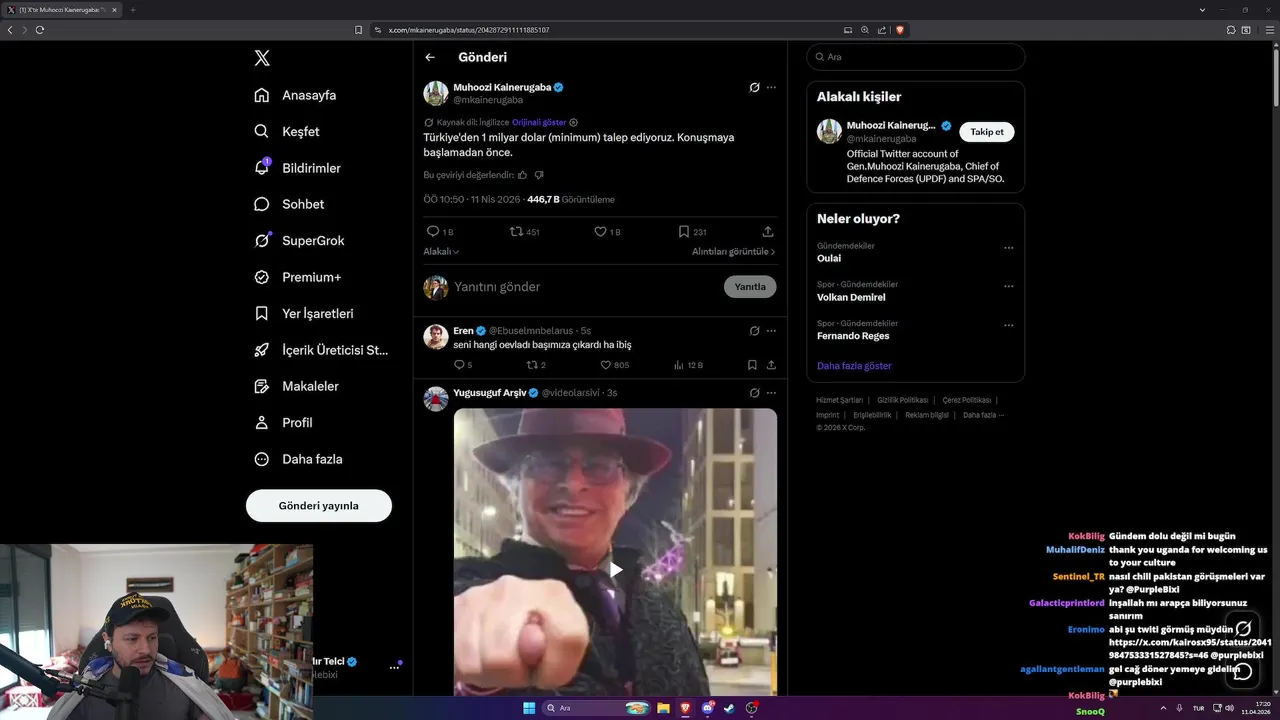Bookmark this page in the address bar
The image size is (1280, 720).
point(359,30)
